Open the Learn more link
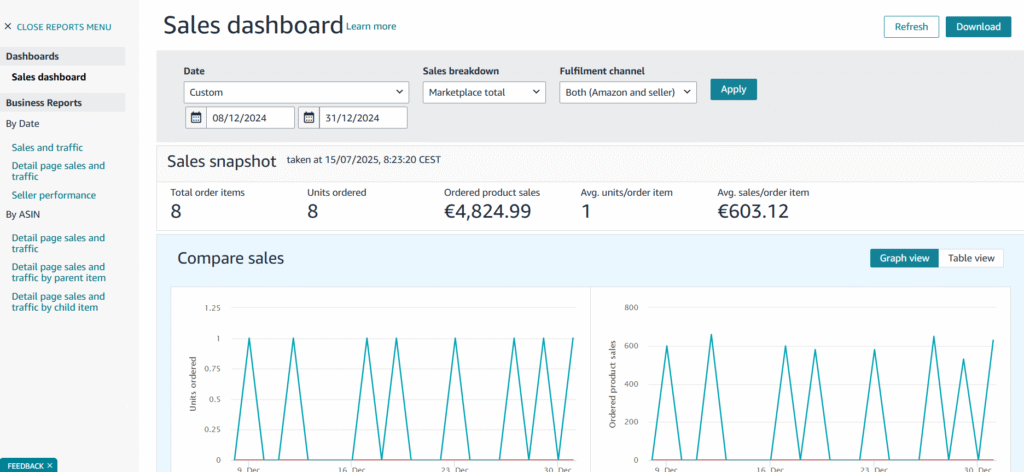1024x472 pixels. point(371,26)
